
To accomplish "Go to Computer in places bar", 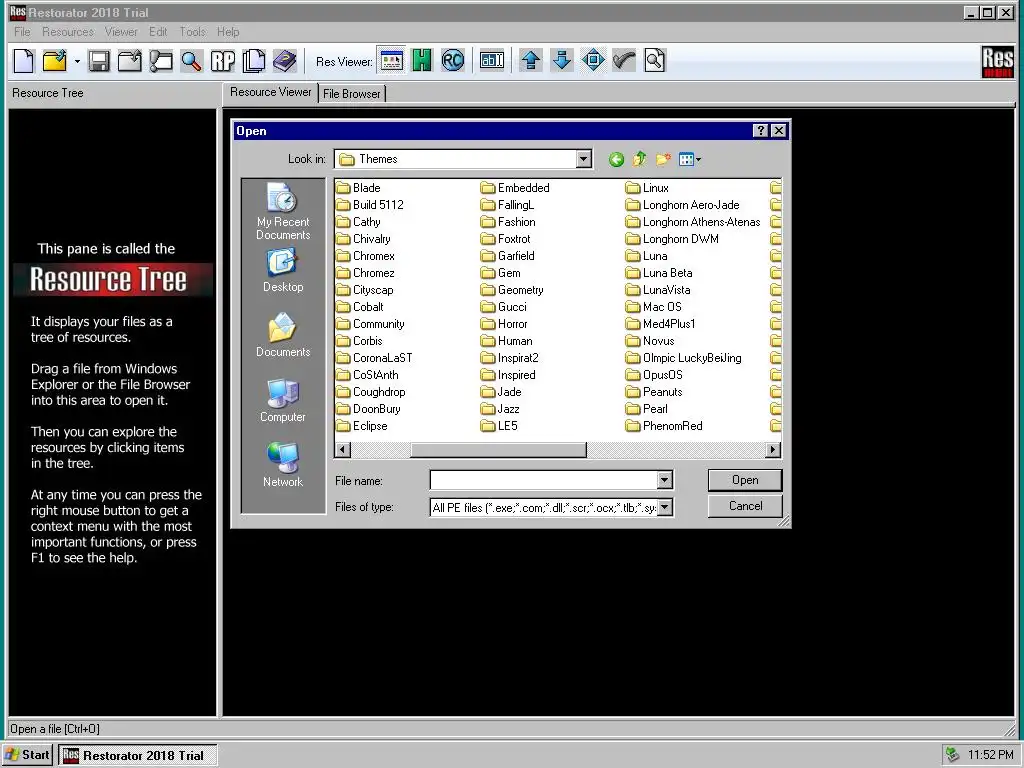I will point(283,400).
